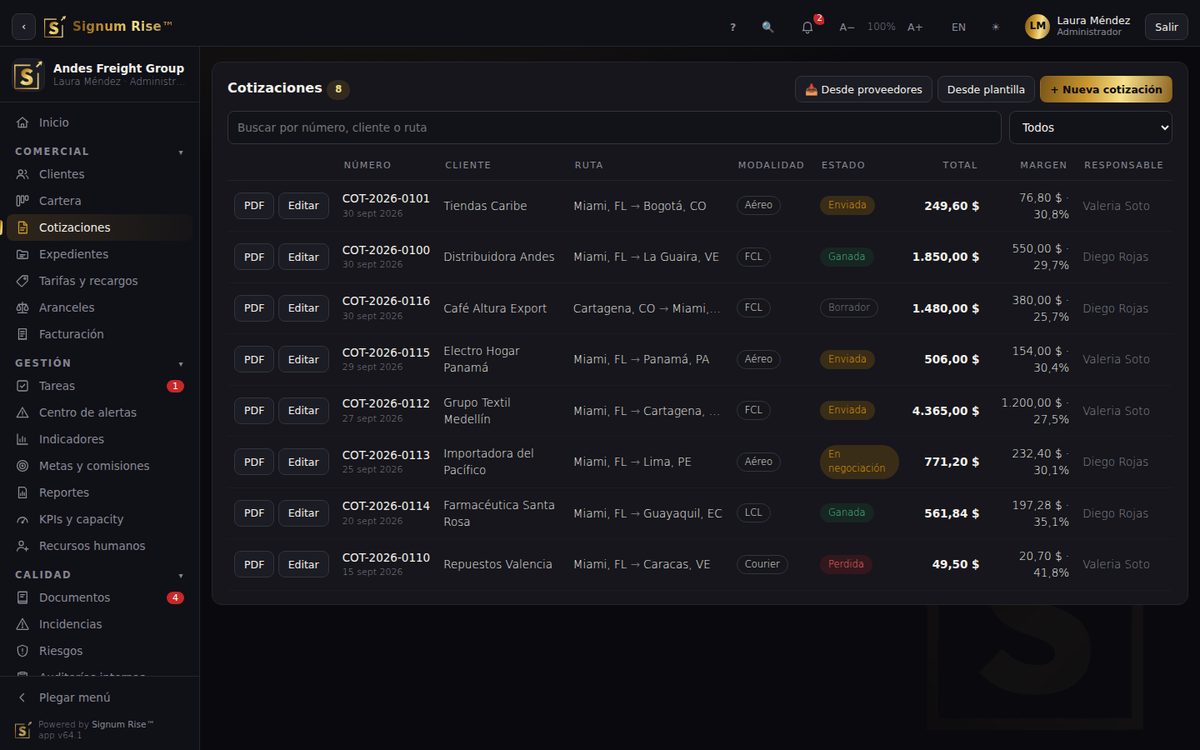Open PDF for COT-2026-0114
Image resolution: width=1200 pixels, height=750 pixels.
pyautogui.click(x=254, y=513)
